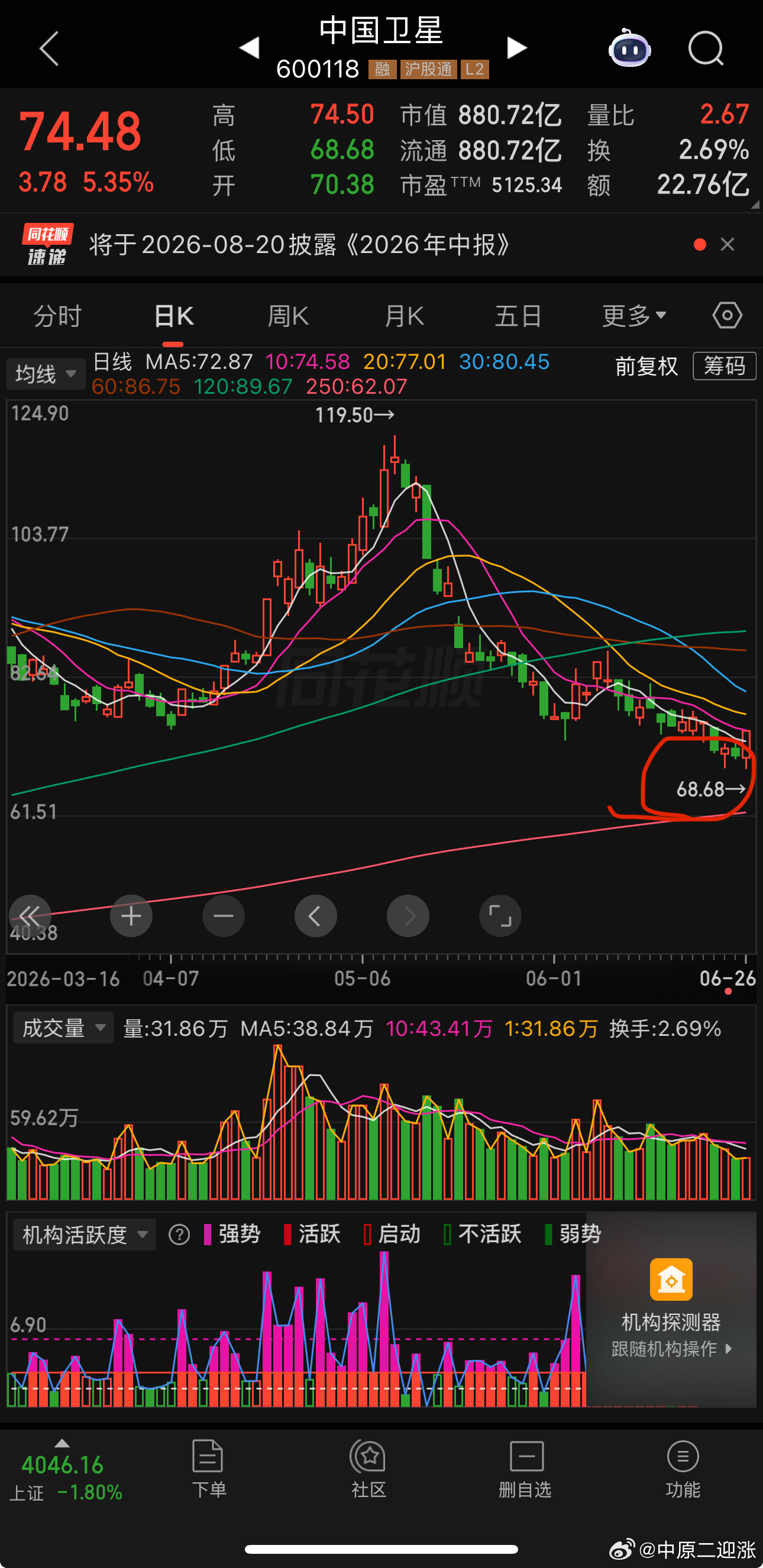Tap the back arrow icon

(49, 48)
